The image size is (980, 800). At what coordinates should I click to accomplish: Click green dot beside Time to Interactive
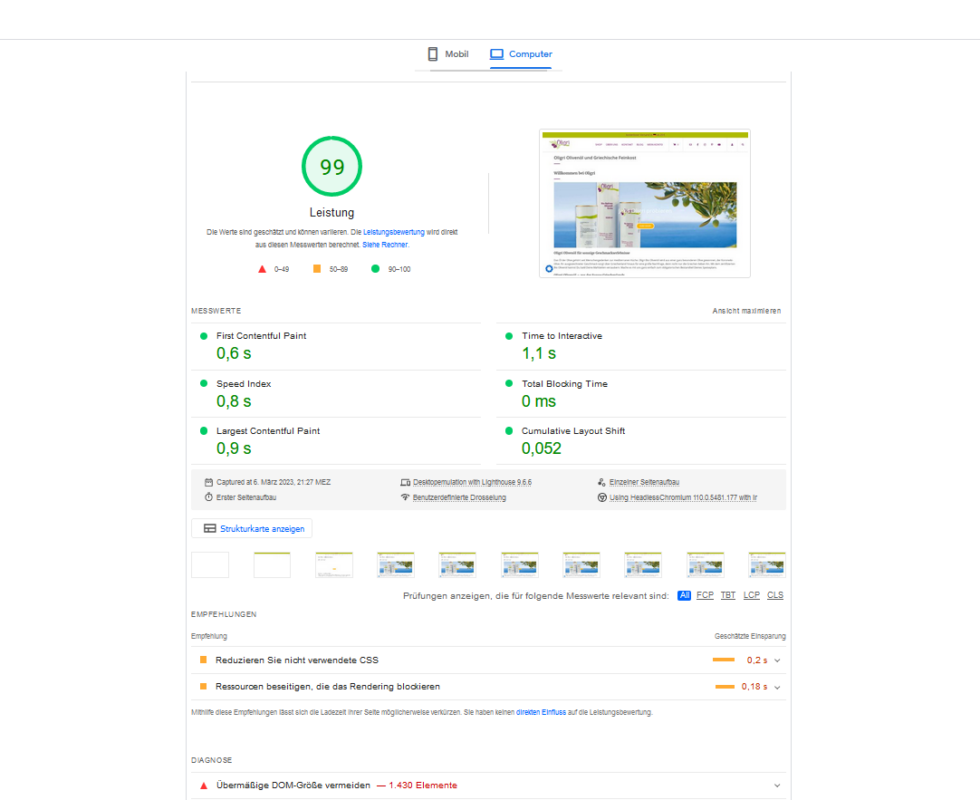click(x=509, y=336)
